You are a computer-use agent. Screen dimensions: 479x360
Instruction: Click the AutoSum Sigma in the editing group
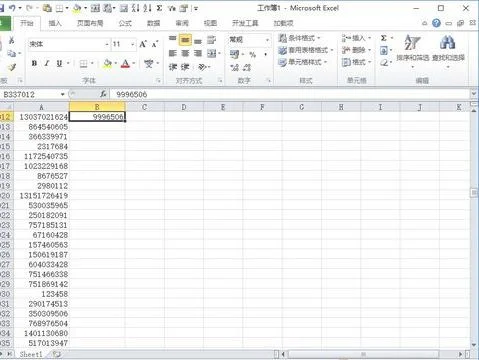pos(384,38)
